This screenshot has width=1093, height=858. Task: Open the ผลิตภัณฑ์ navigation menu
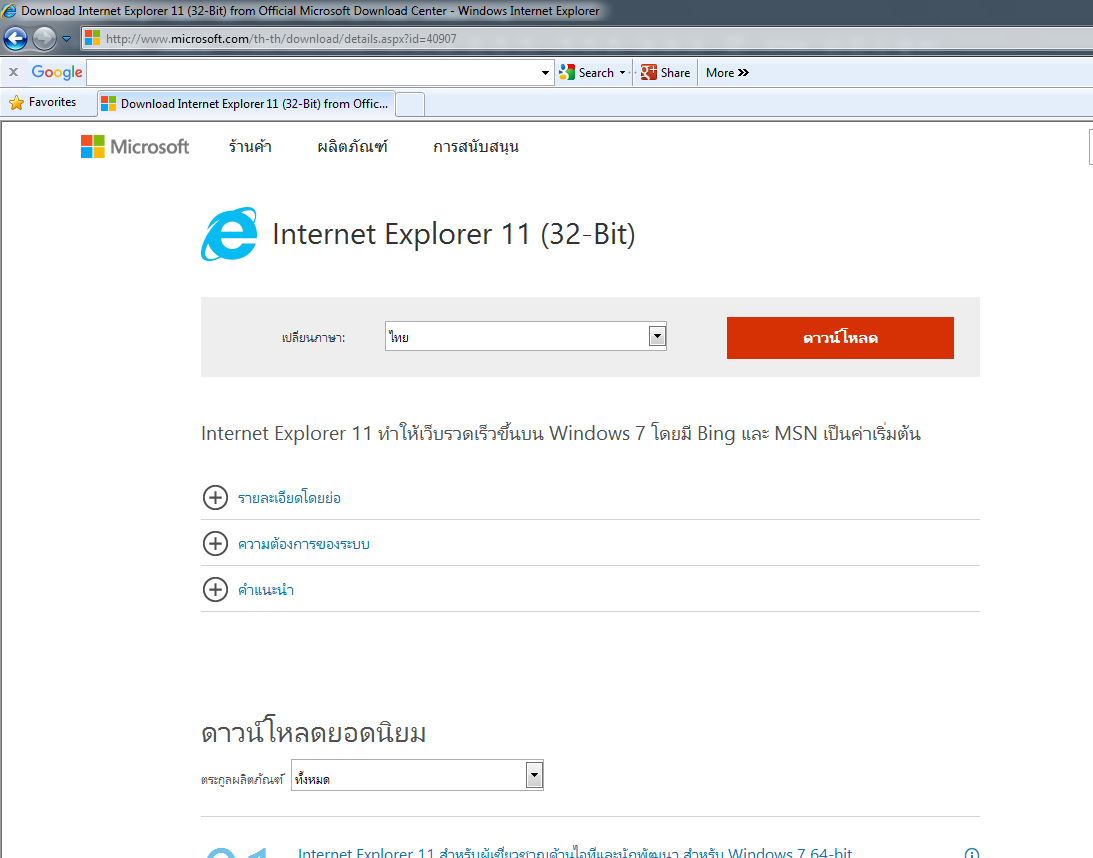352,146
